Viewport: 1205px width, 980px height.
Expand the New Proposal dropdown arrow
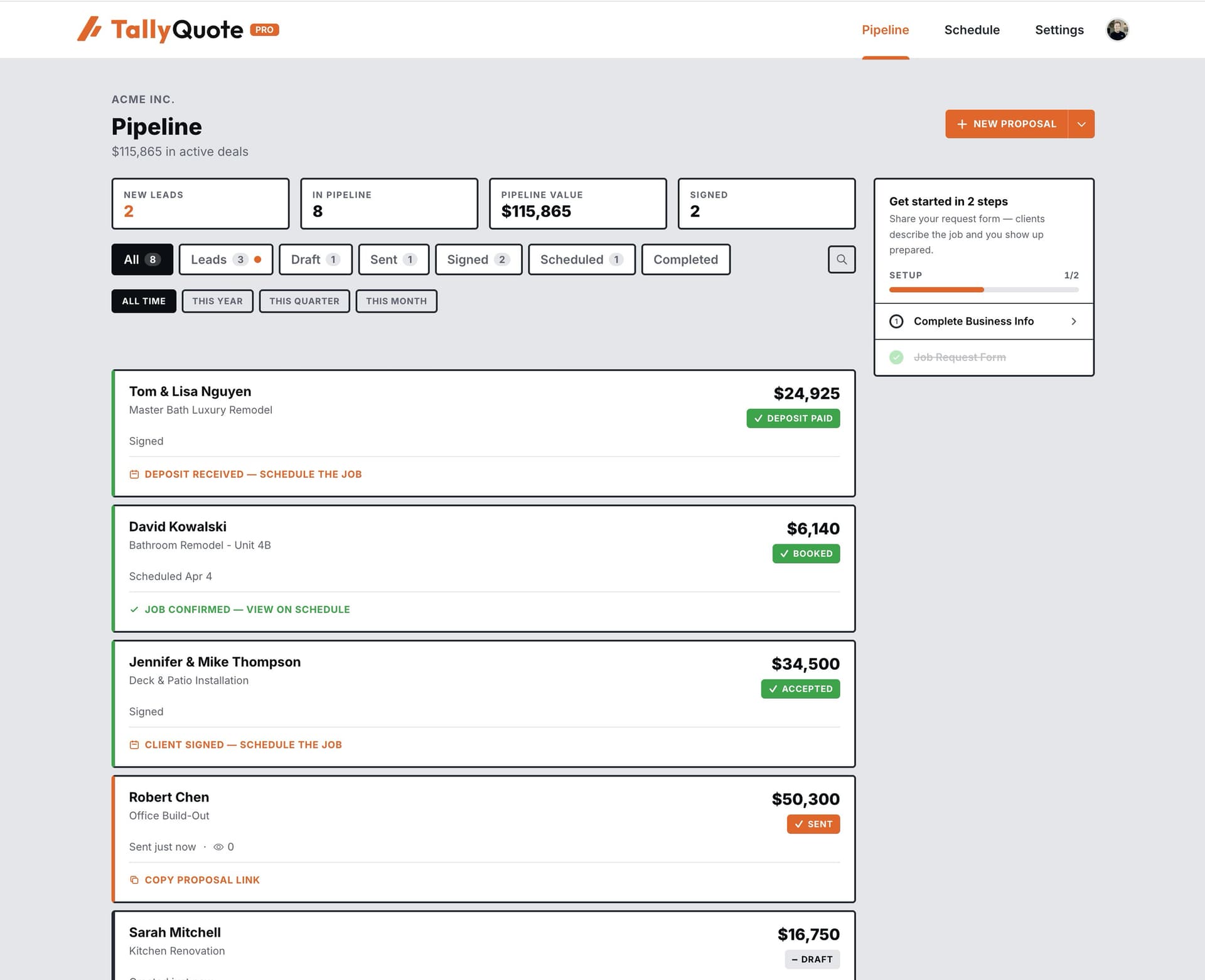coord(1081,124)
